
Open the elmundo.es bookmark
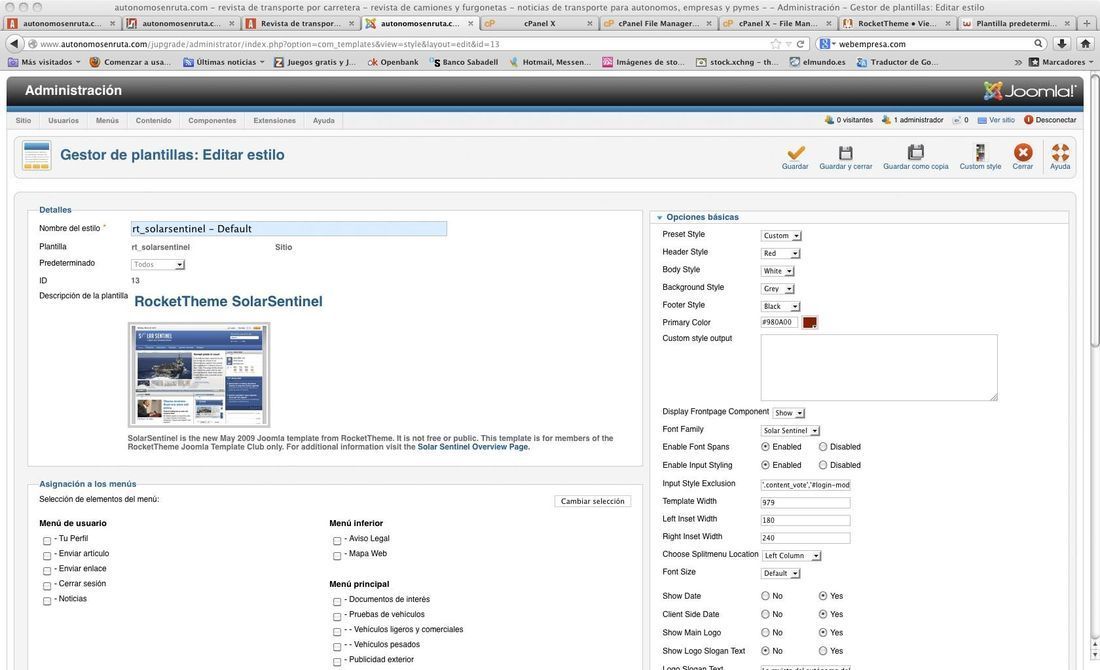pos(817,62)
